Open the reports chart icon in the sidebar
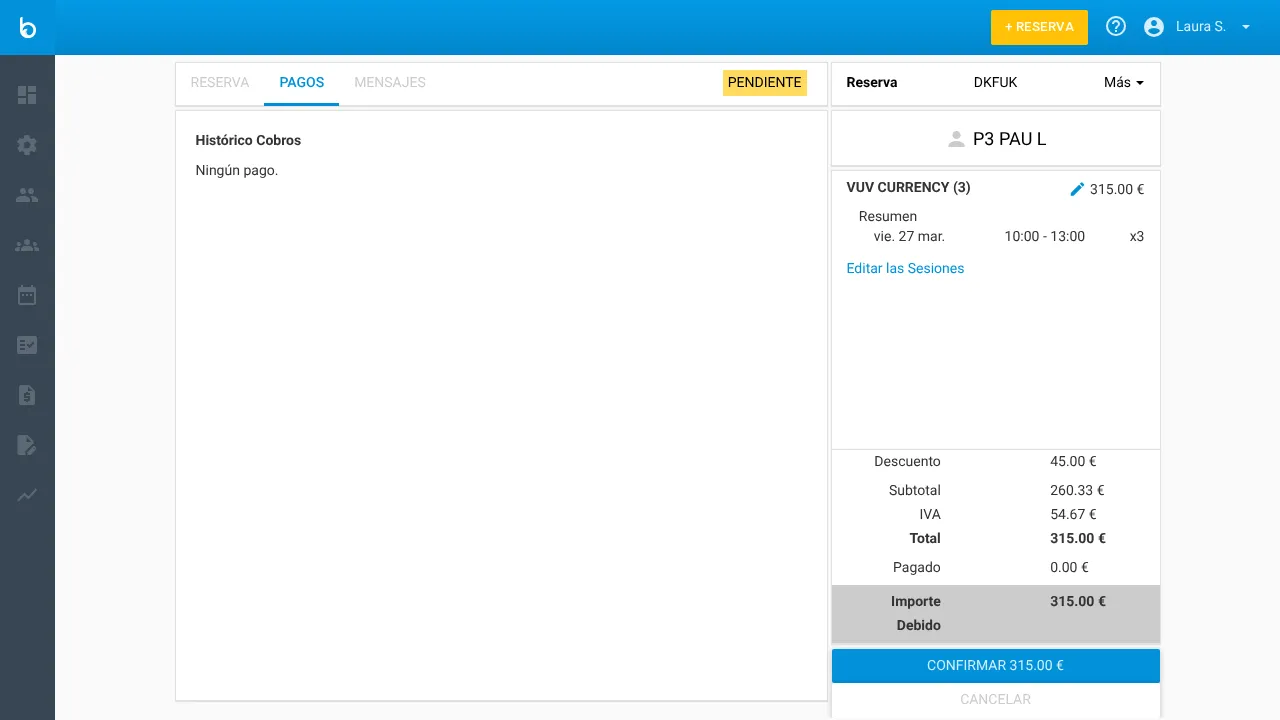Image resolution: width=1280 pixels, height=720 pixels. (x=28, y=495)
